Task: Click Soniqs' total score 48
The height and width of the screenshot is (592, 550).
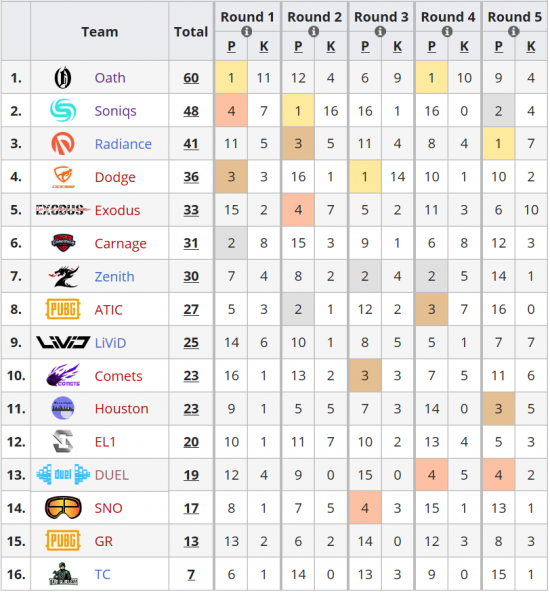Action: click(x=191, y=111)
